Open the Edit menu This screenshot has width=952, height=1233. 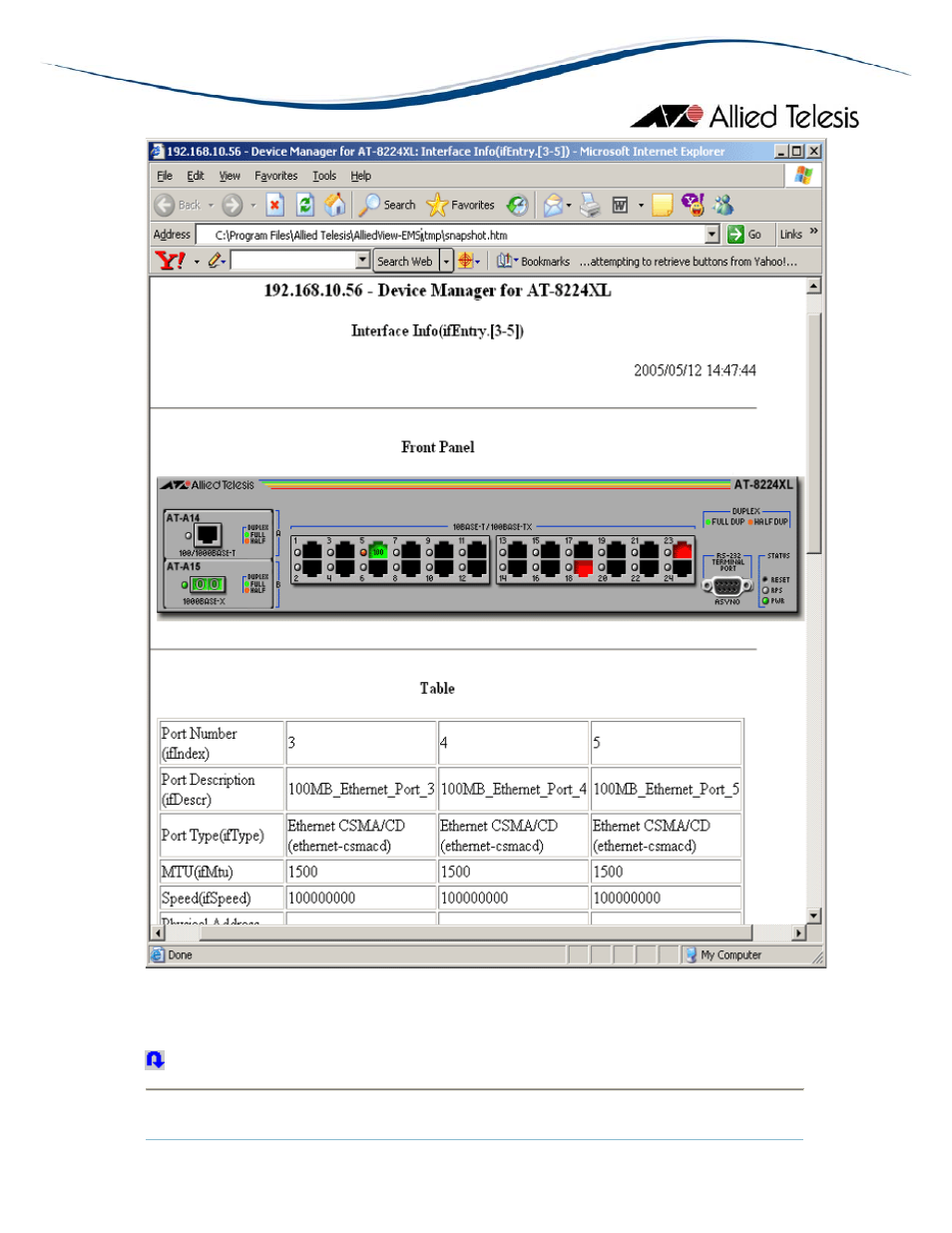196,176
